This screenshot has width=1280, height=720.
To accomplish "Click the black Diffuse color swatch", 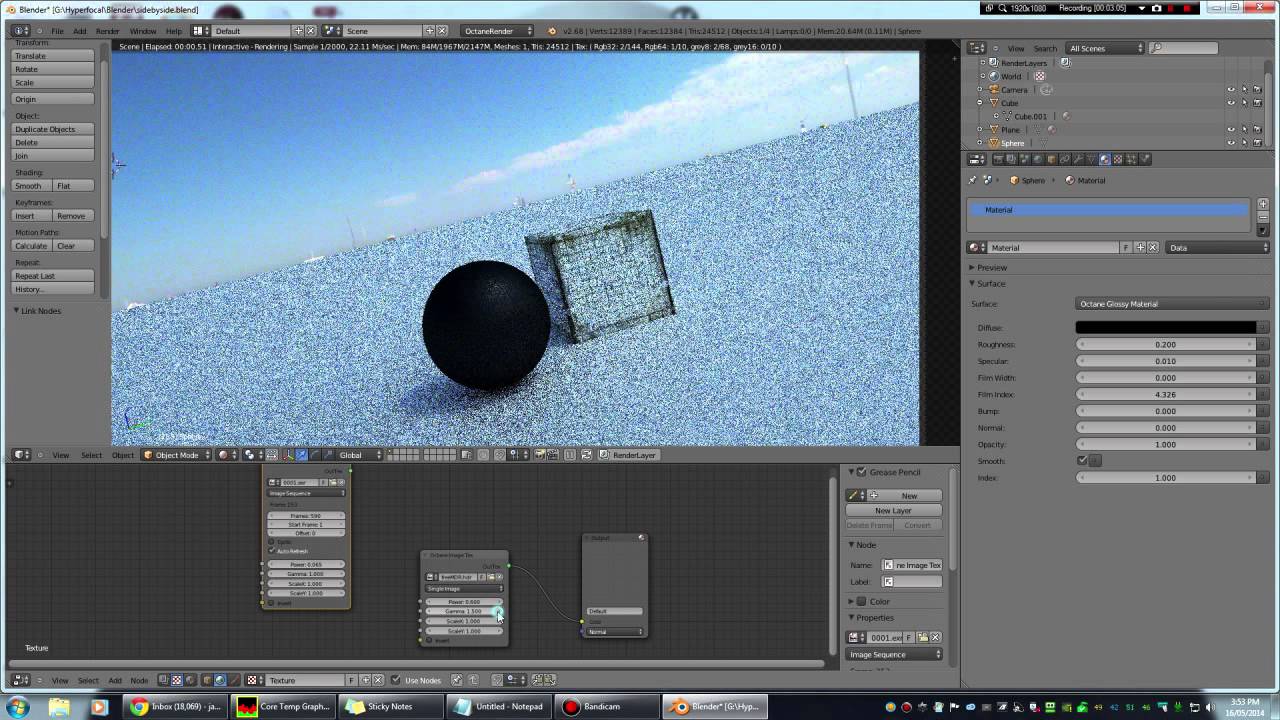I will [x=1166, y=328].
